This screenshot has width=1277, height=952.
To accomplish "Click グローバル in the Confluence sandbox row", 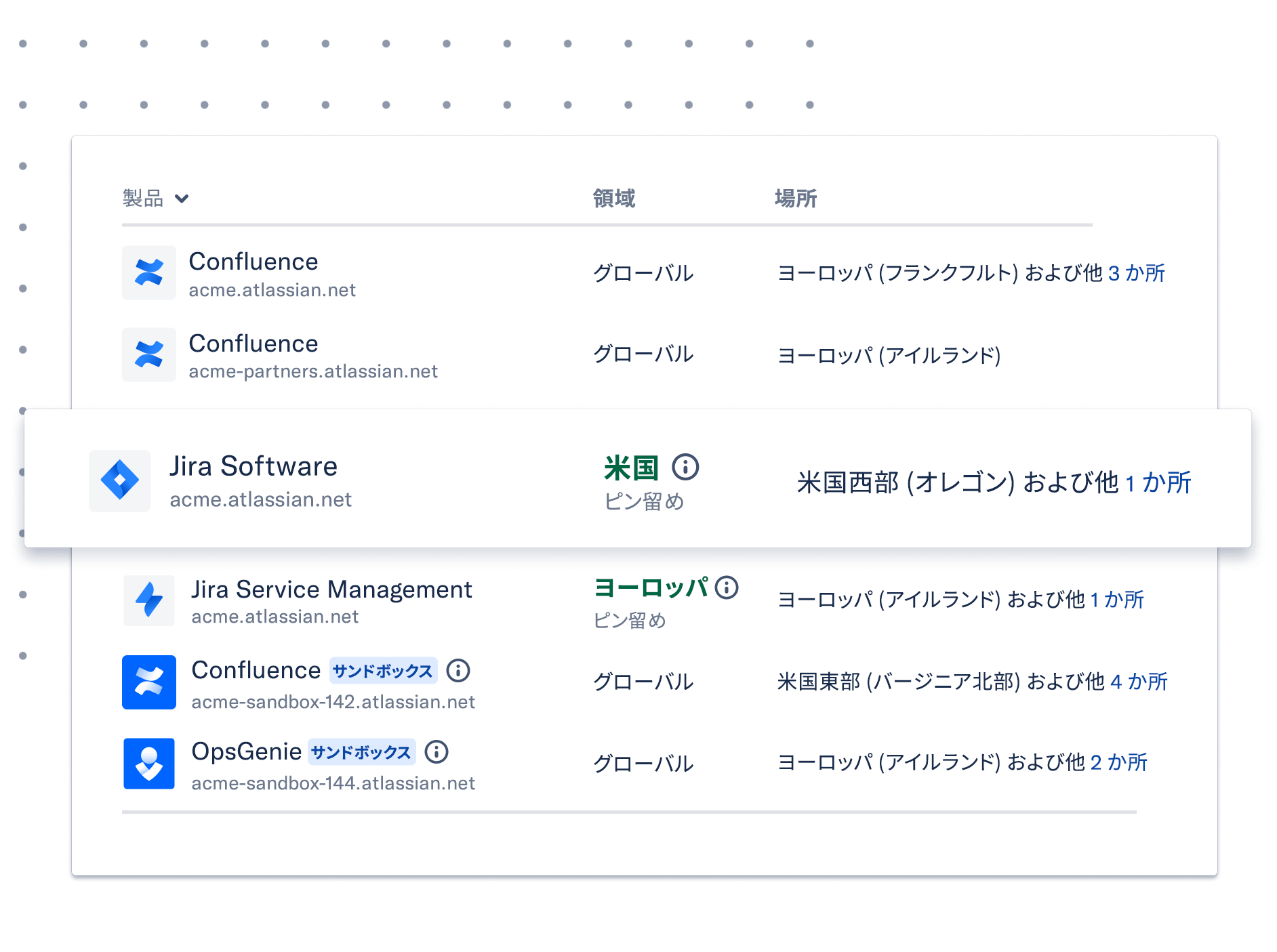I will click(643, 682).
